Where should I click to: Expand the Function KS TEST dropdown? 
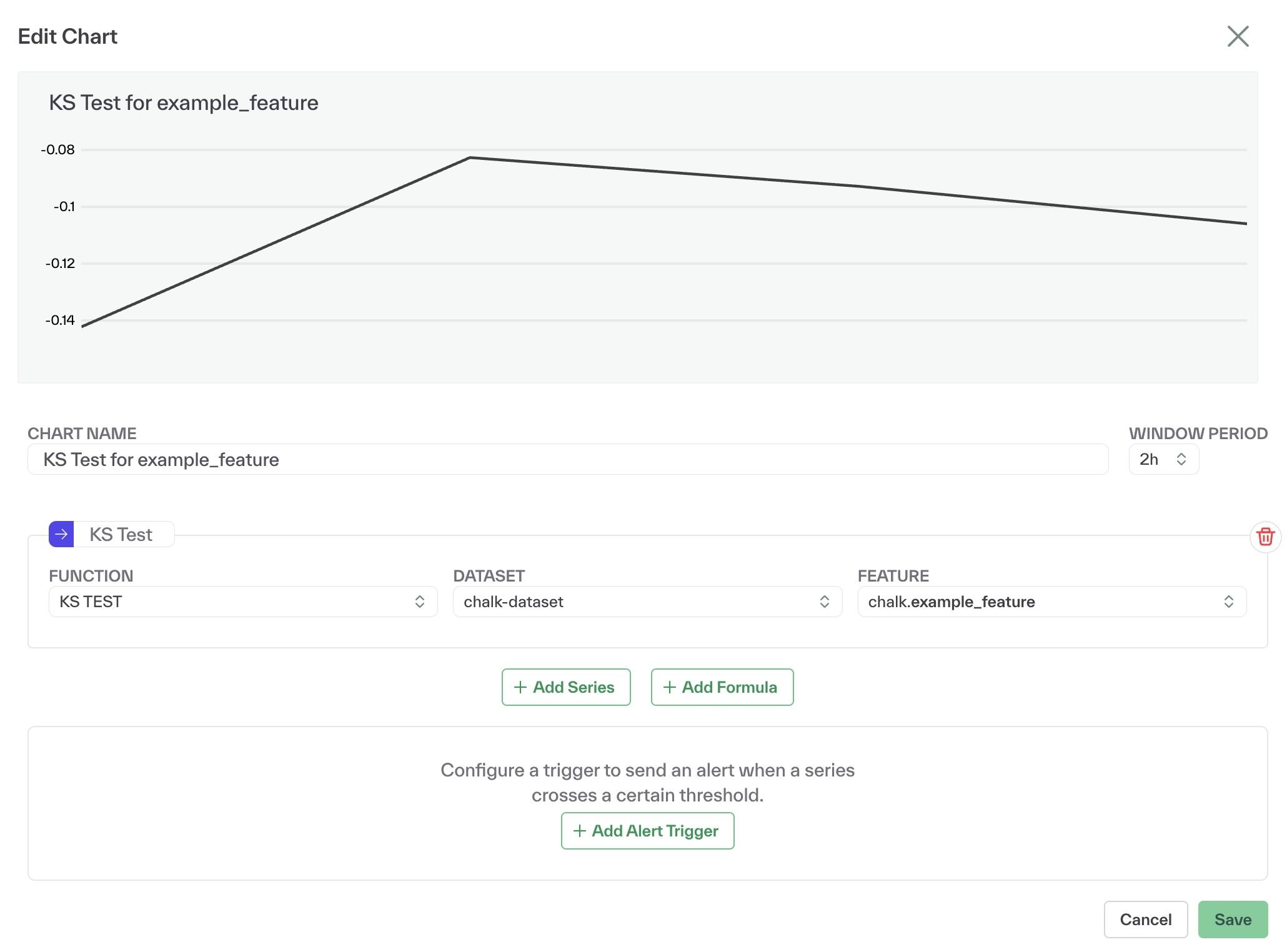point(242,602)
